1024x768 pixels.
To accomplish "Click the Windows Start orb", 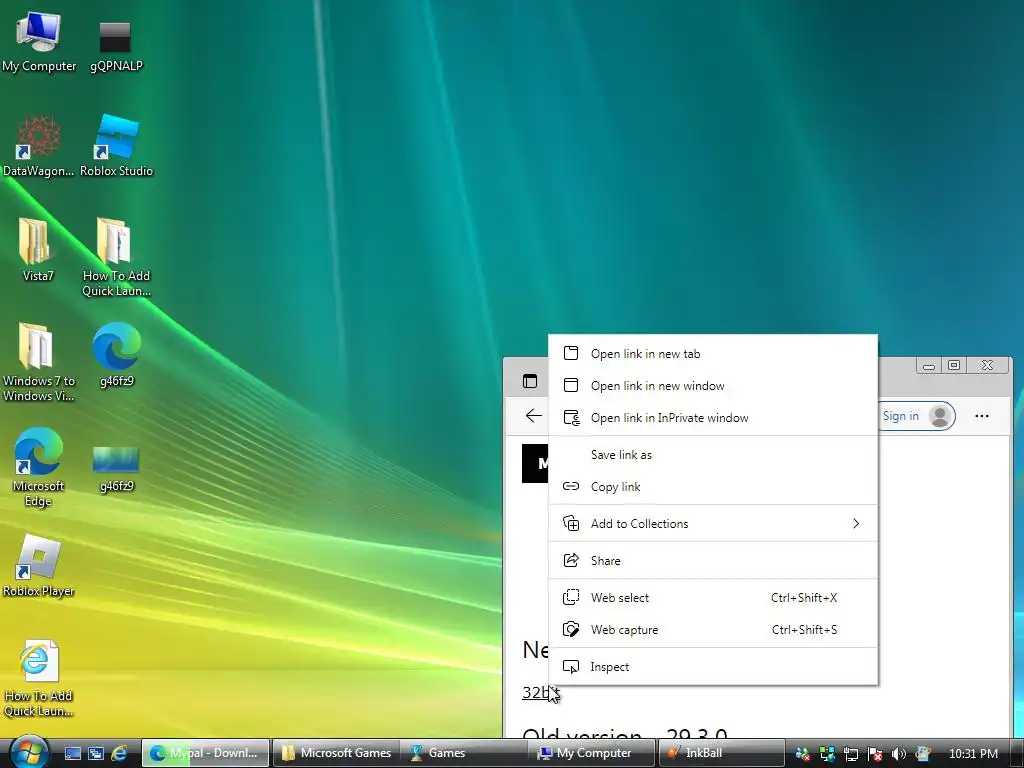I will click(28, 752).
